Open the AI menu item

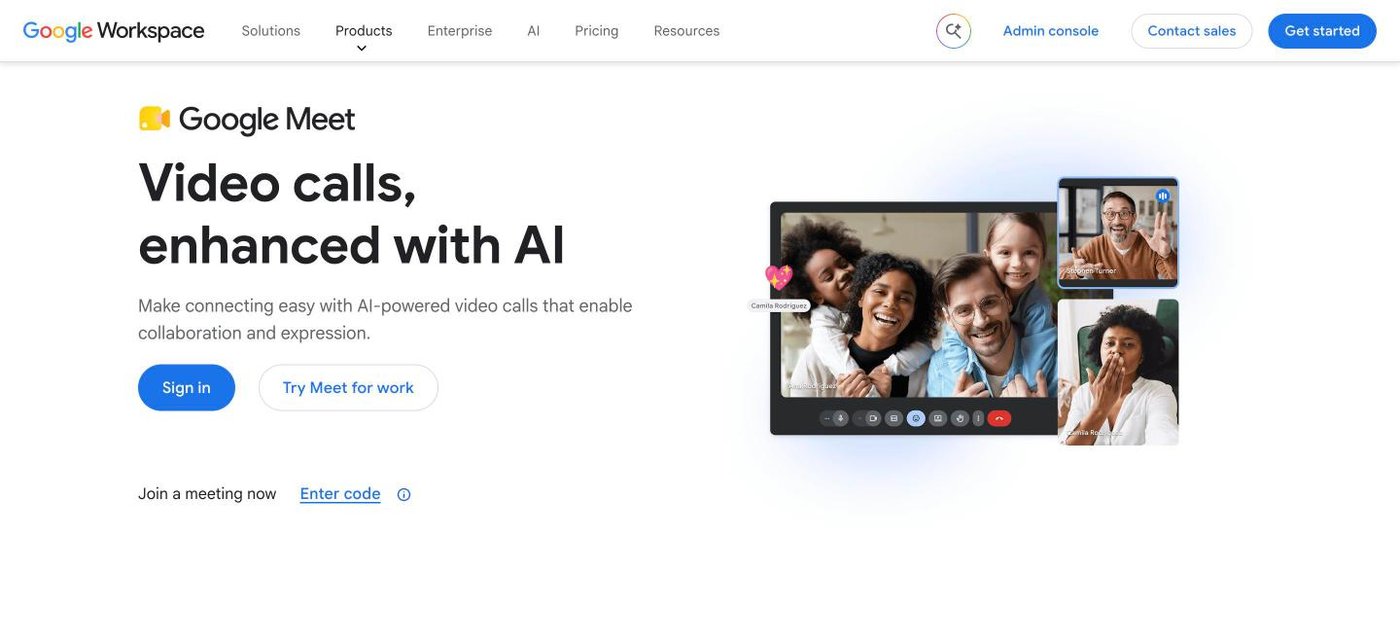coord(534,31)
